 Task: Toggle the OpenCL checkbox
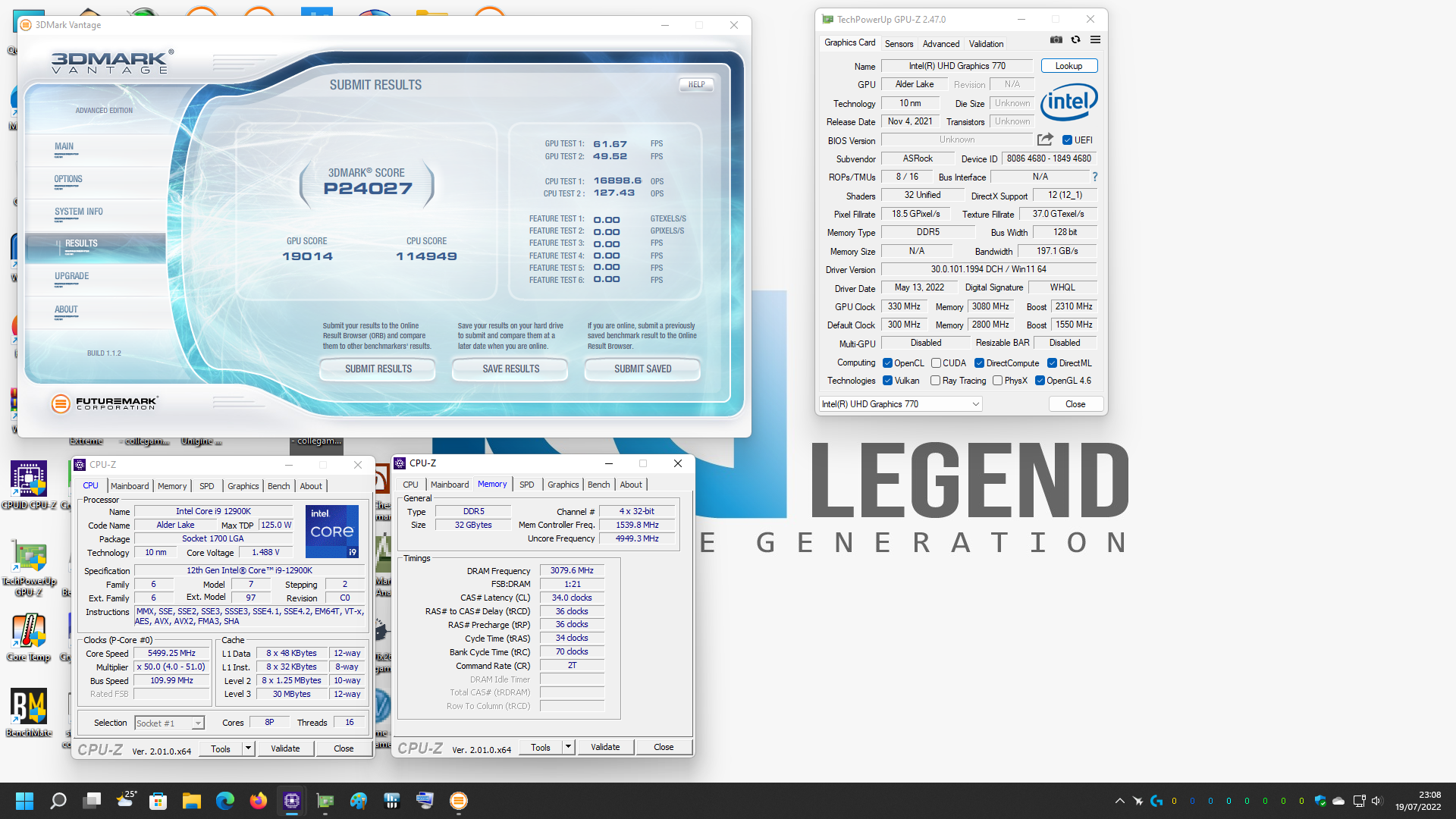click(x=887, y=363)
